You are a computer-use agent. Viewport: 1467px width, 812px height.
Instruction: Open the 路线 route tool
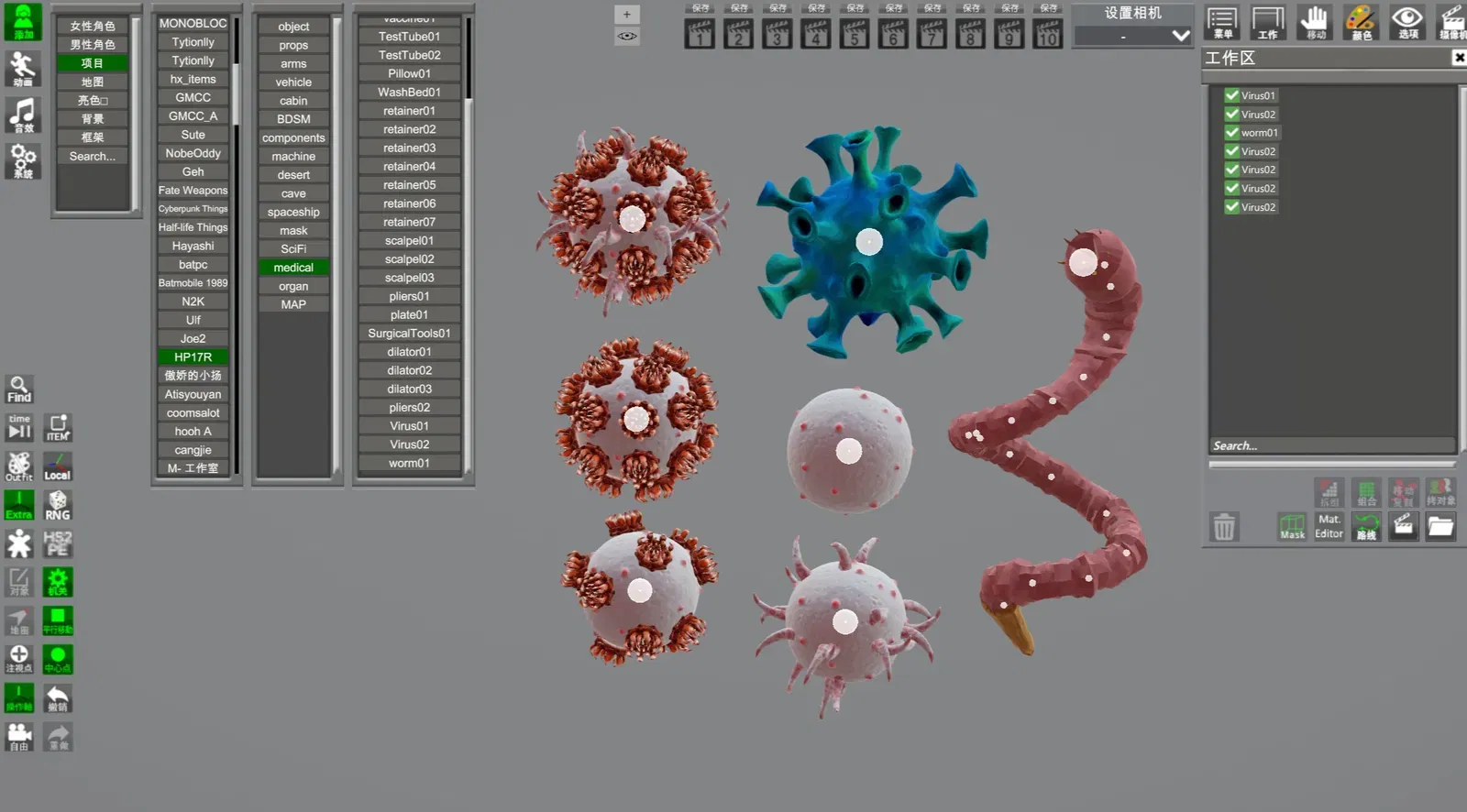click(1366, 526)
